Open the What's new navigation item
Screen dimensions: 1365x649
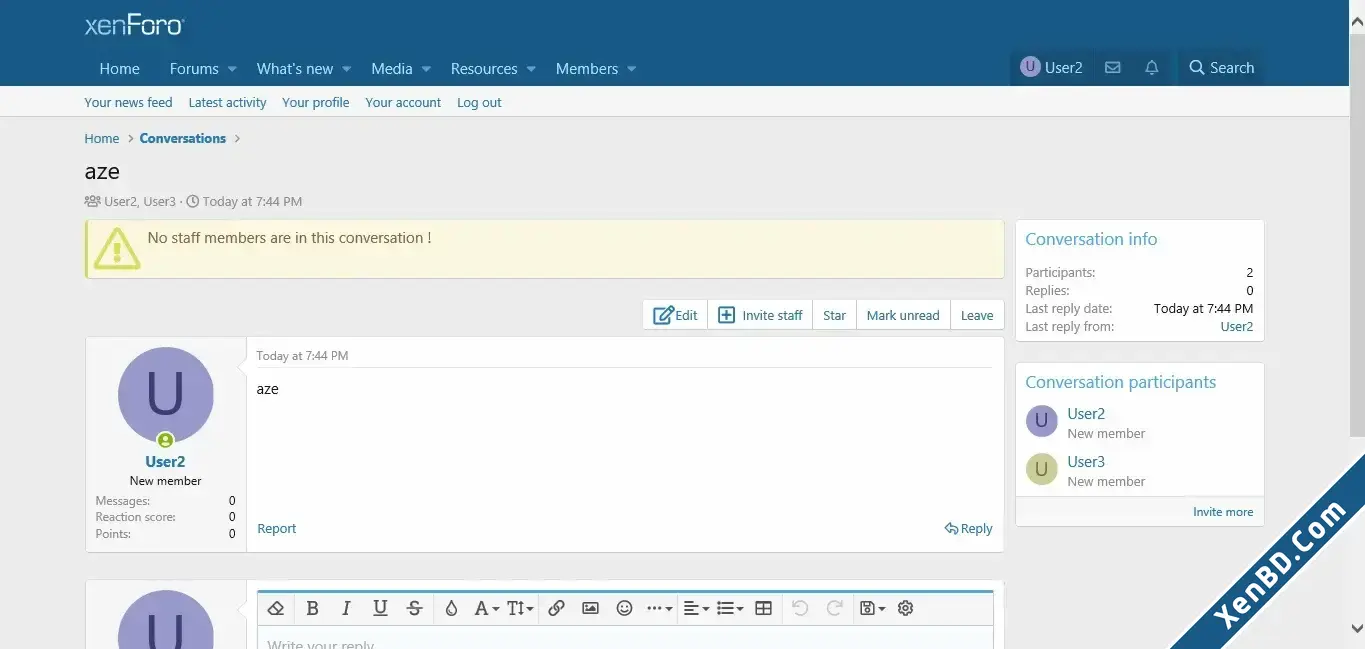click(x=295, y=69)
